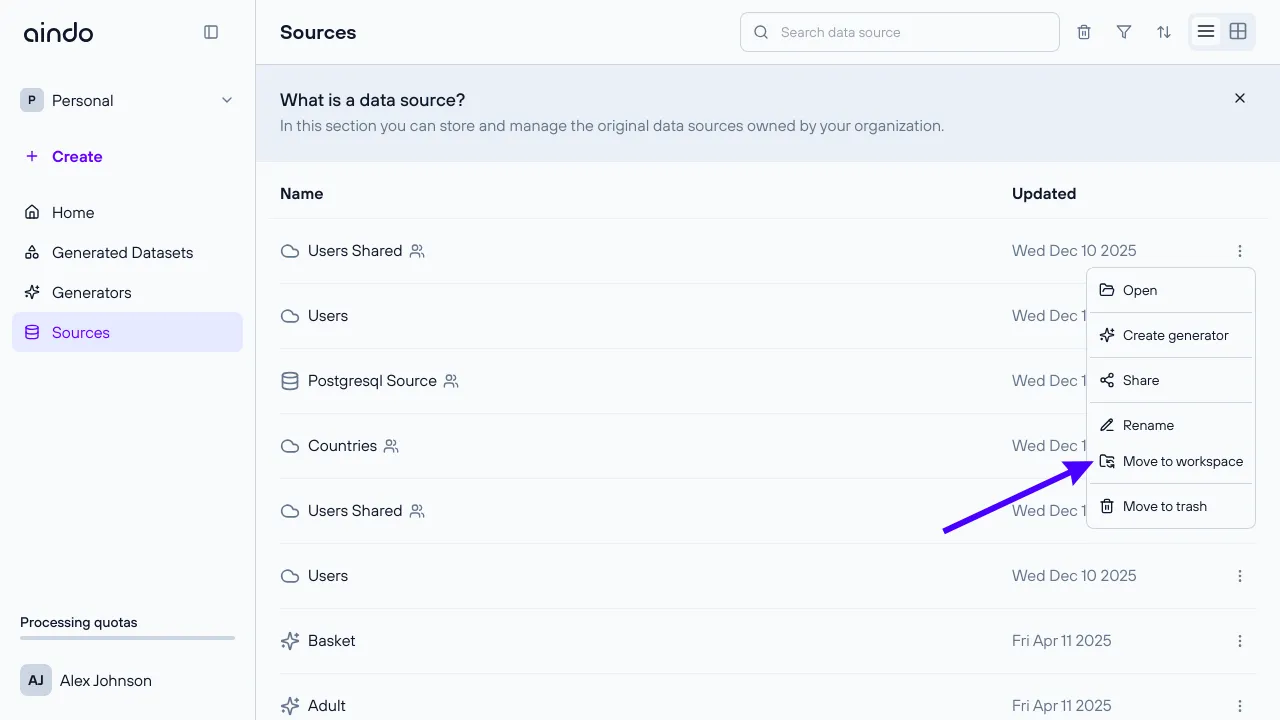Collapse the sidebar with the panel icon
The height and width of the screenshot is (720, 1280).
click(x=211, y=31)
